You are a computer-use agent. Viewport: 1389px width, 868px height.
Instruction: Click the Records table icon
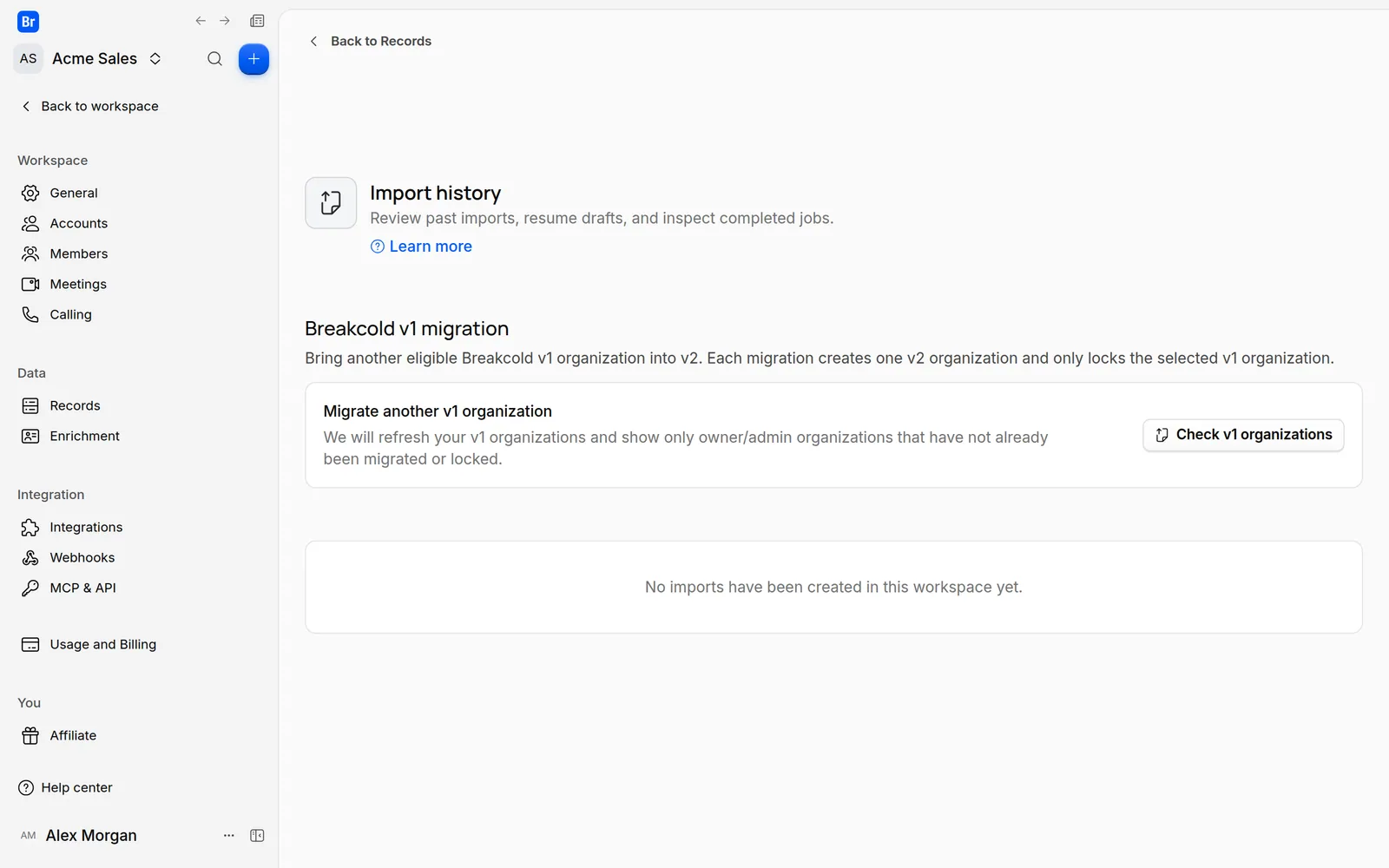(x=30, y=405)
